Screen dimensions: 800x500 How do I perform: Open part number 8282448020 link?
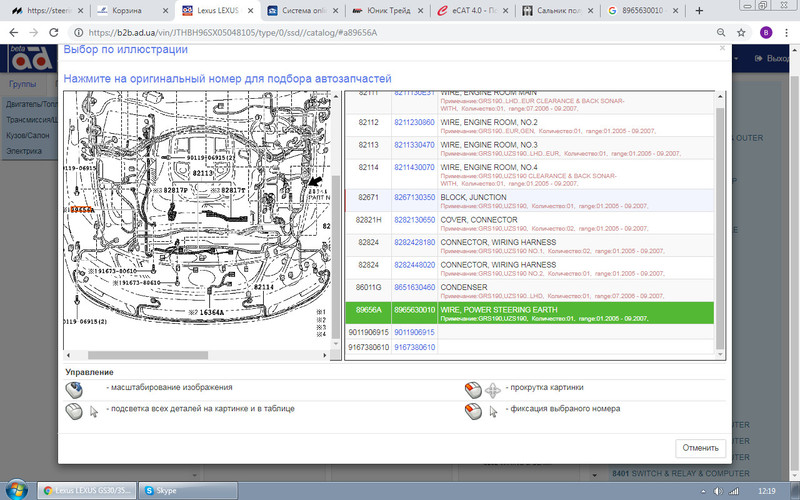414,265
